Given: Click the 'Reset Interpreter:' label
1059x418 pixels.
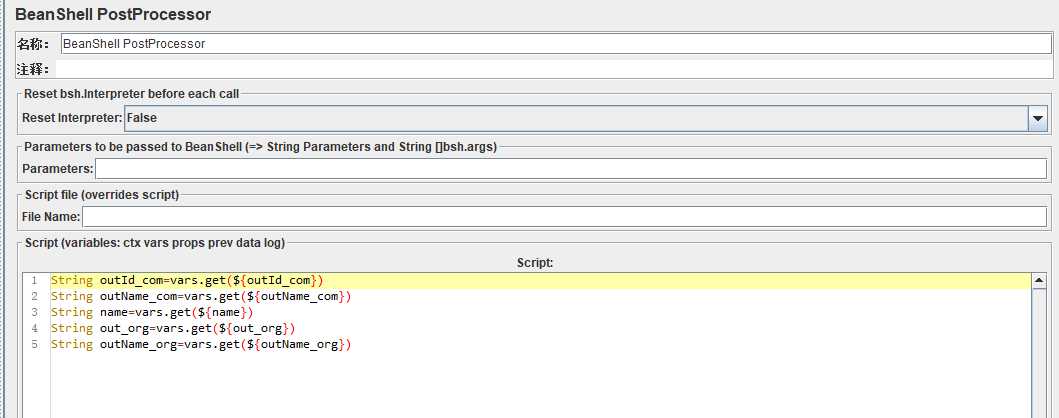Looking at the screenshot, I should click(72, 118).
